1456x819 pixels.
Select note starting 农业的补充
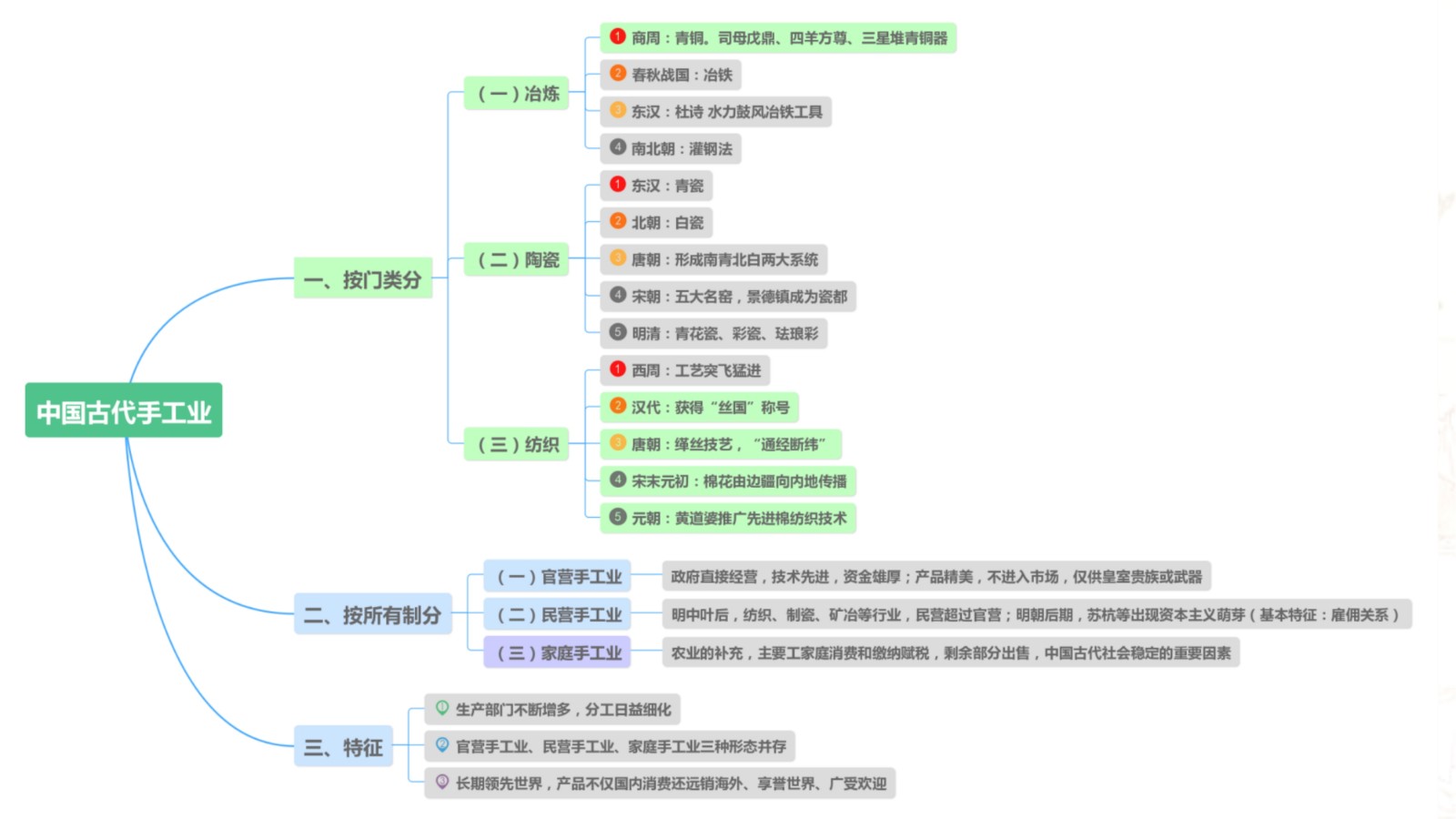coord(951,652)
